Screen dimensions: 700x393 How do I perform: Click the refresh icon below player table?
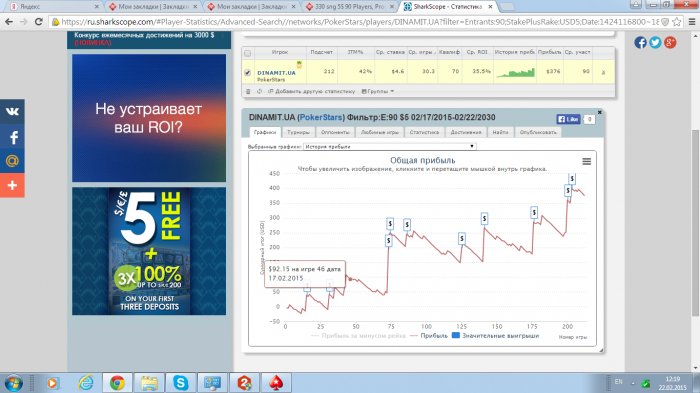259,91
